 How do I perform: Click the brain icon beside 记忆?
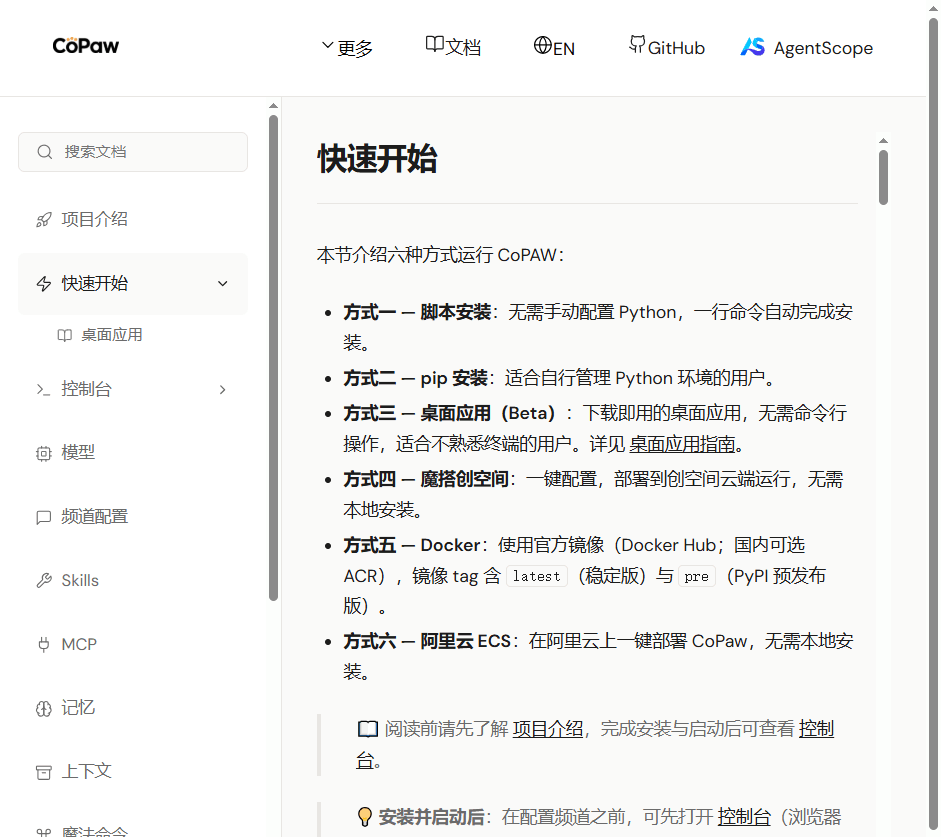click(x=43, y=709)
